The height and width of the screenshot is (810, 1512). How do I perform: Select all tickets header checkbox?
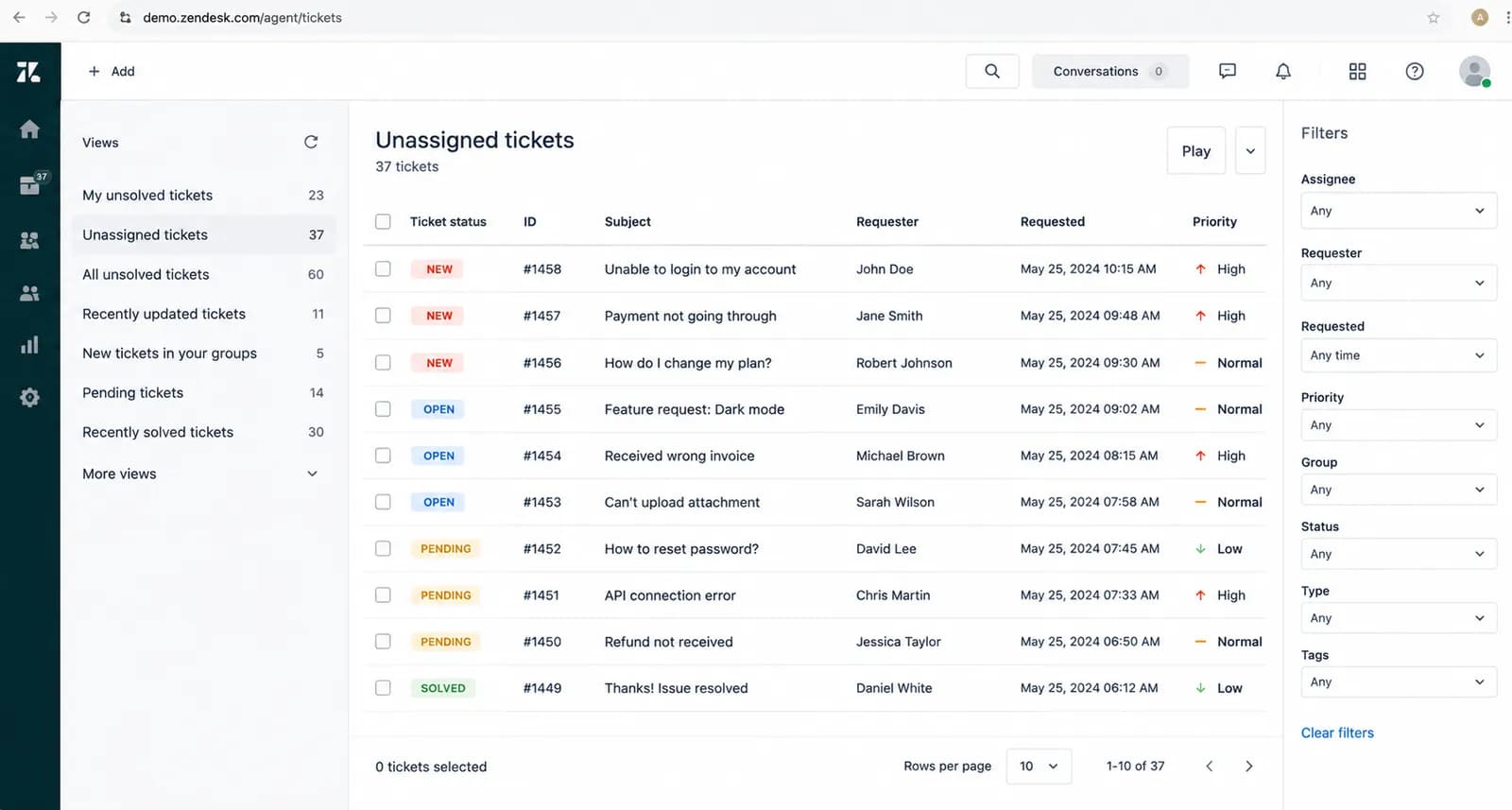click(383, 221)
